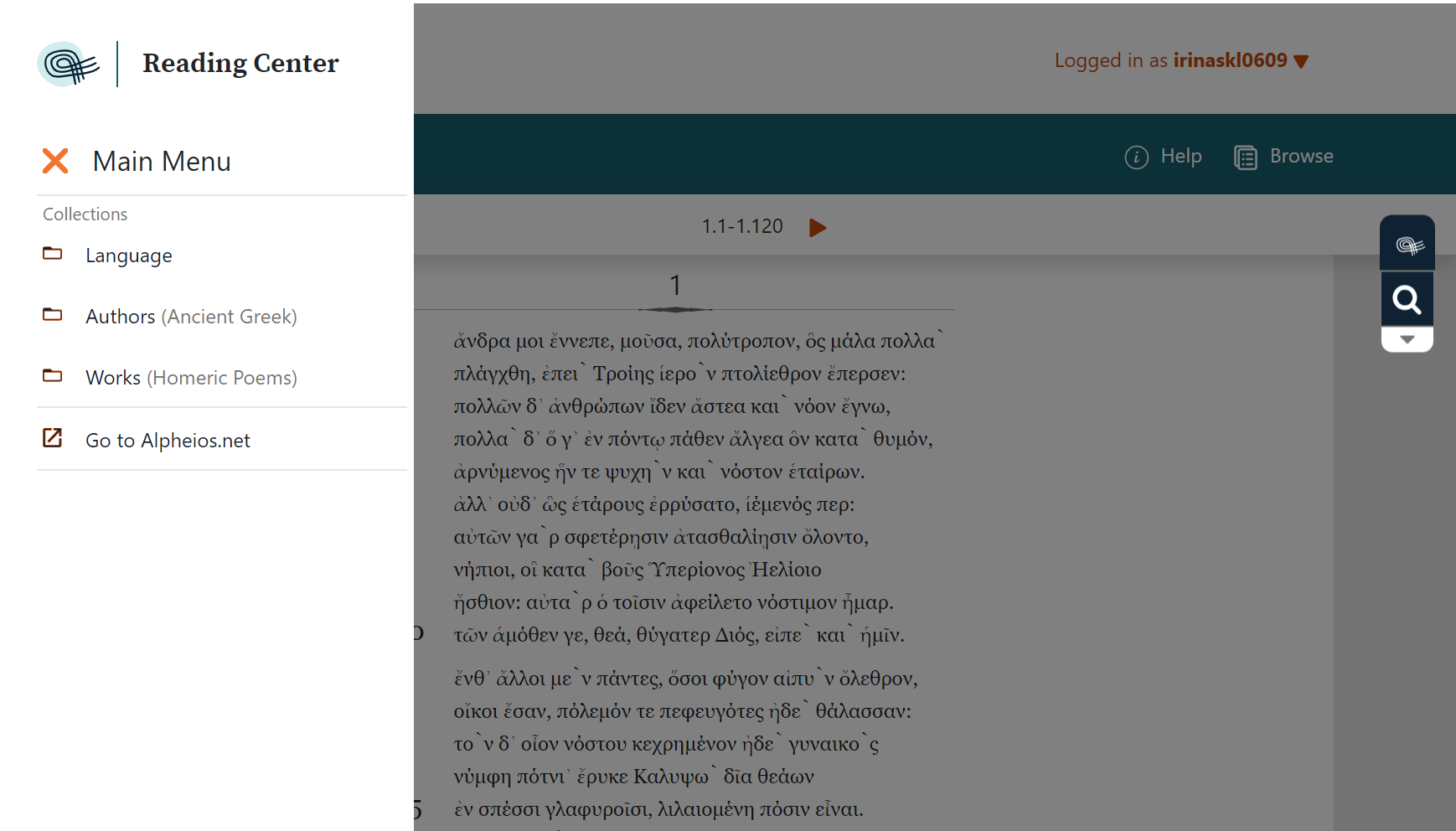
Task: Open the Help information icon
Action: pyautogui.click(x=1137, y=157)
